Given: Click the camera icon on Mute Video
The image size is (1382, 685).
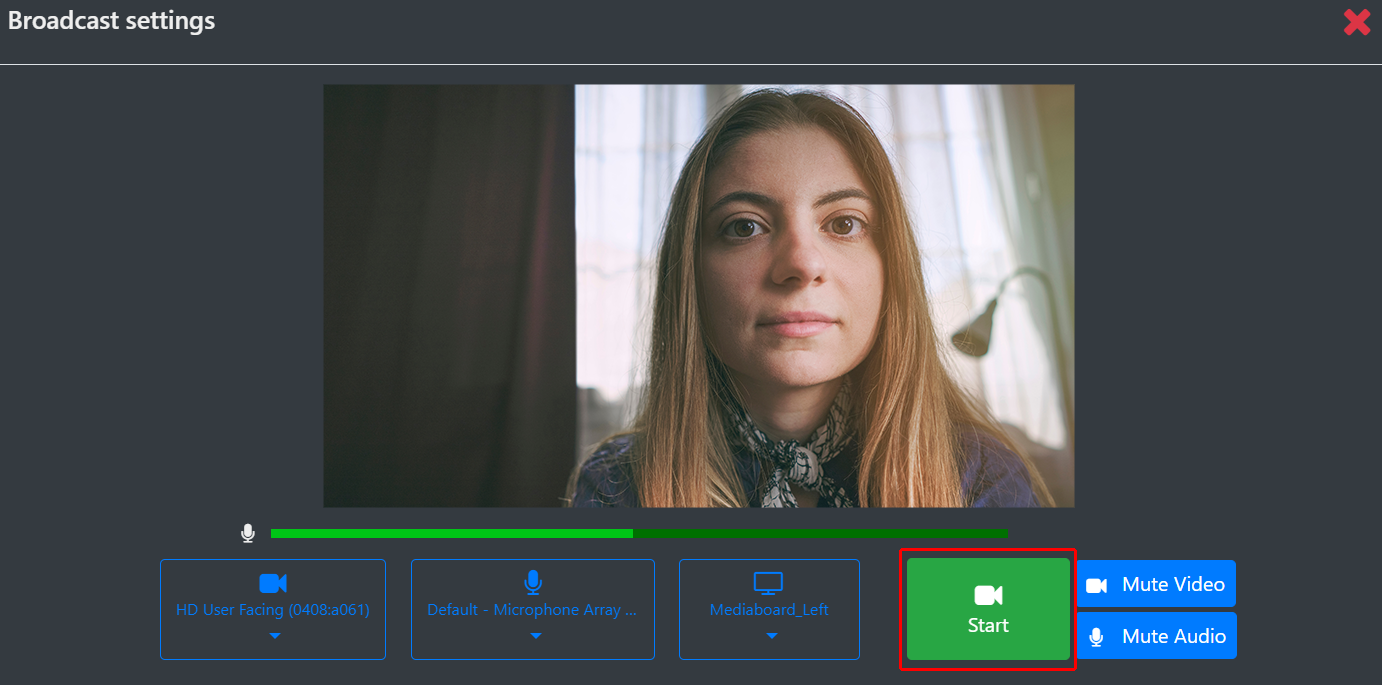Looking at the screenshot, I should (x=1097, y=585).
